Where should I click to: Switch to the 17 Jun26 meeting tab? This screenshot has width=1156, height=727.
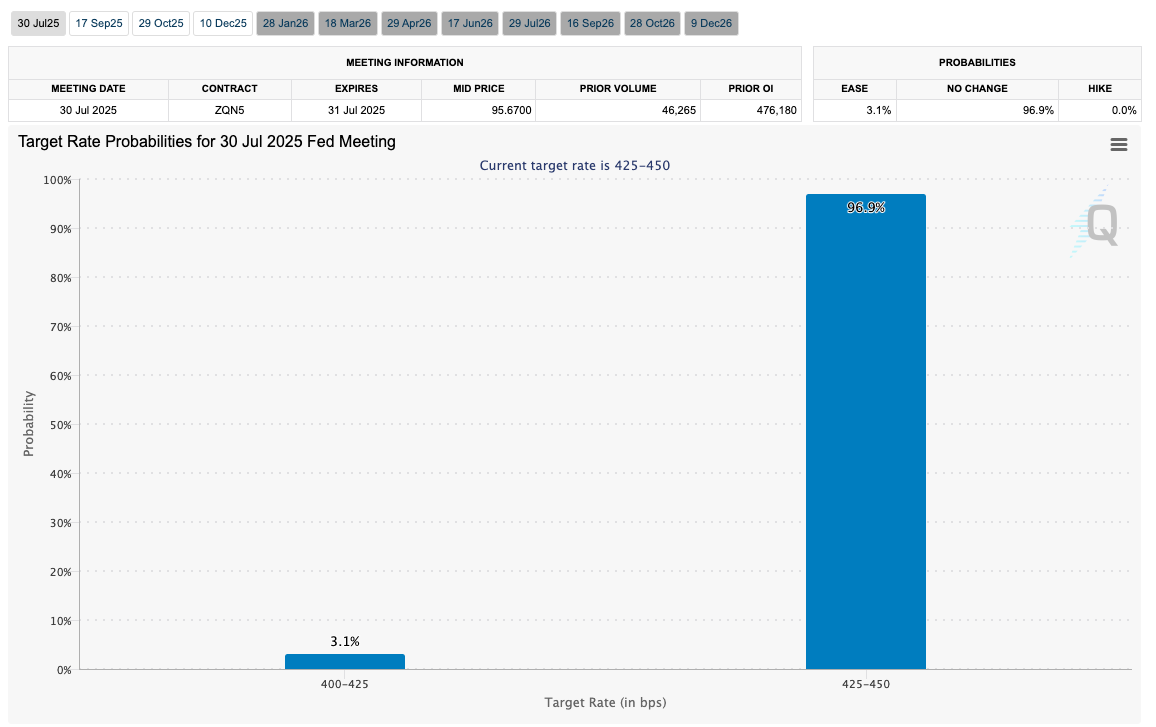click(x=469, y=23)
